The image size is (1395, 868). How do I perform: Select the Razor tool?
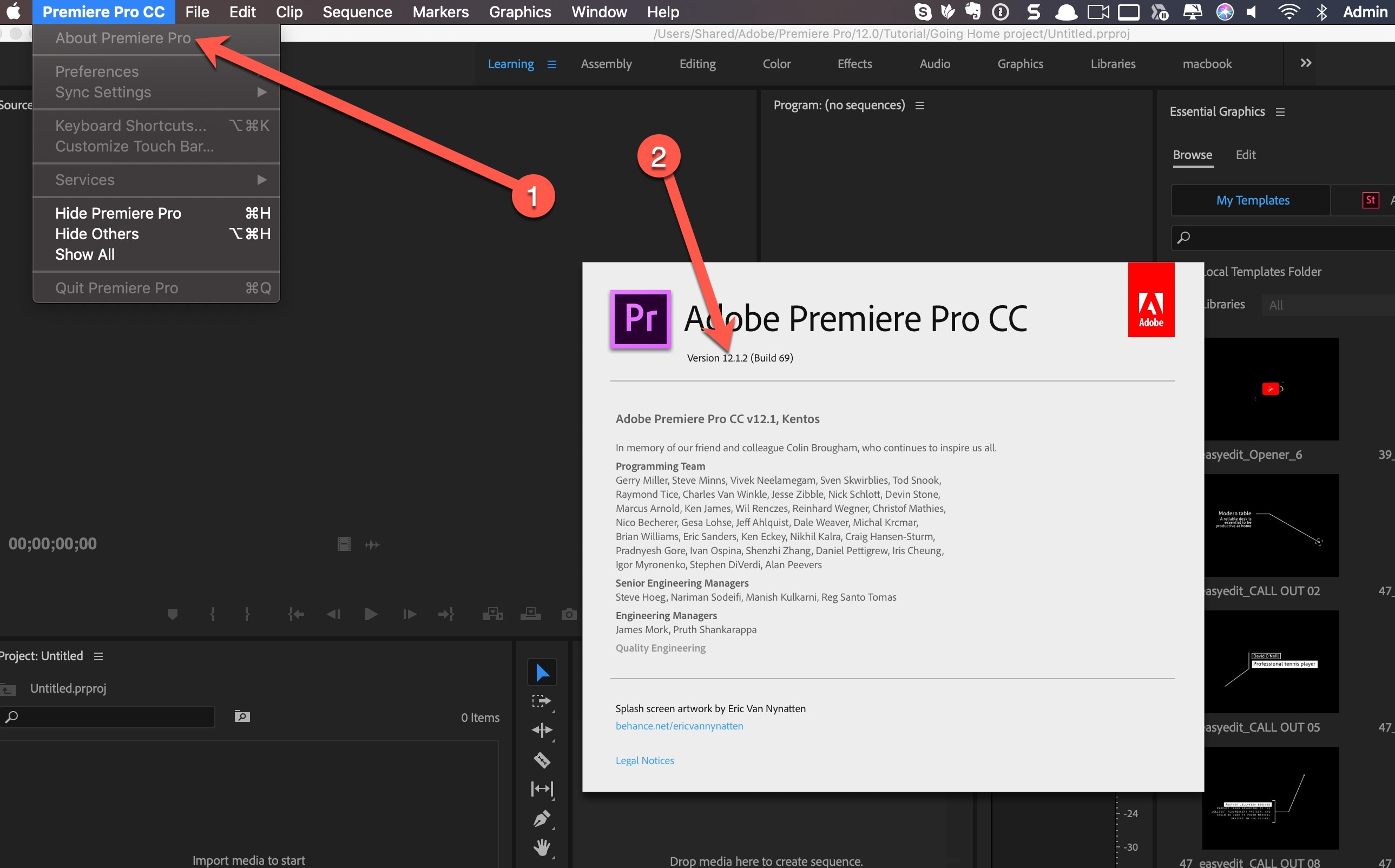tap(541, 760)
